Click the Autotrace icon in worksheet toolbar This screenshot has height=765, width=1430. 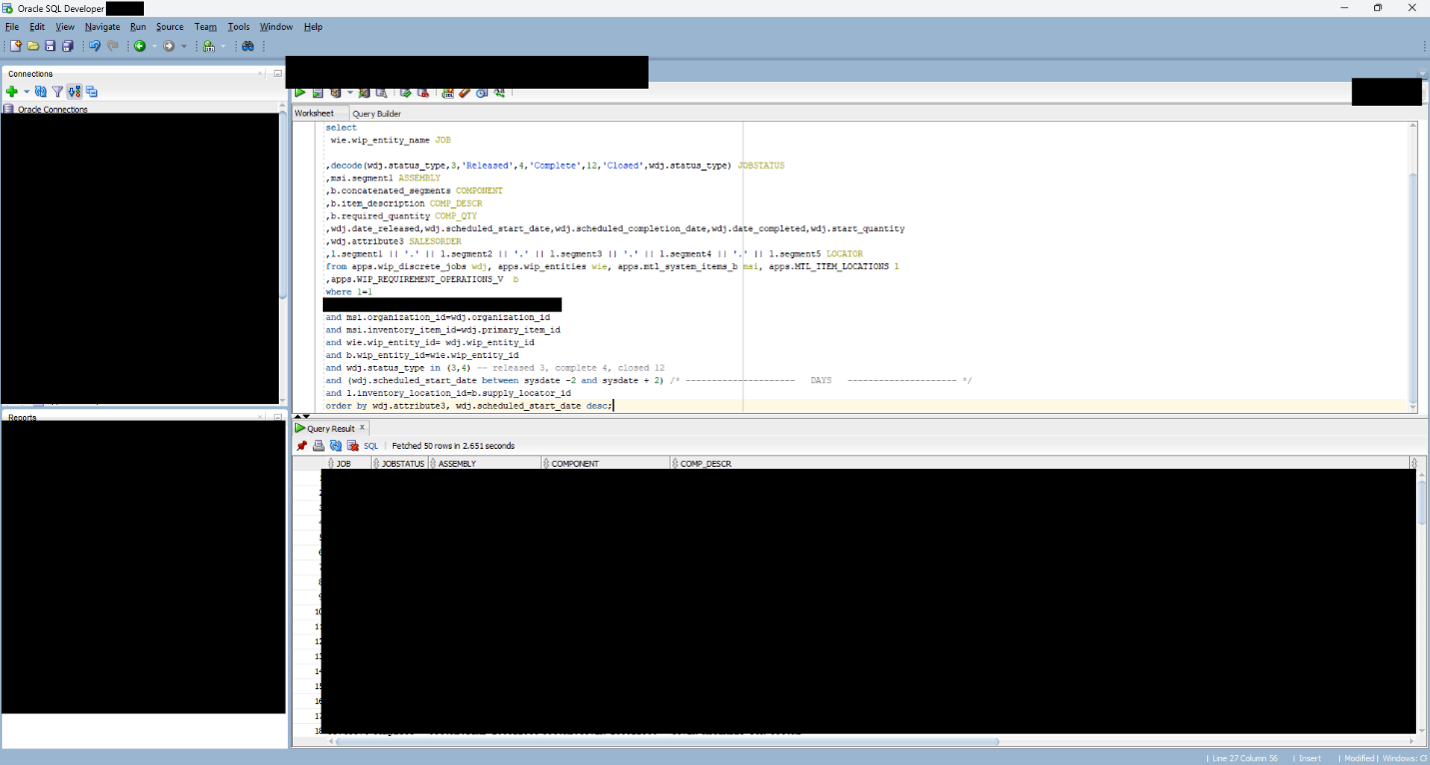[x=364, y=93]
